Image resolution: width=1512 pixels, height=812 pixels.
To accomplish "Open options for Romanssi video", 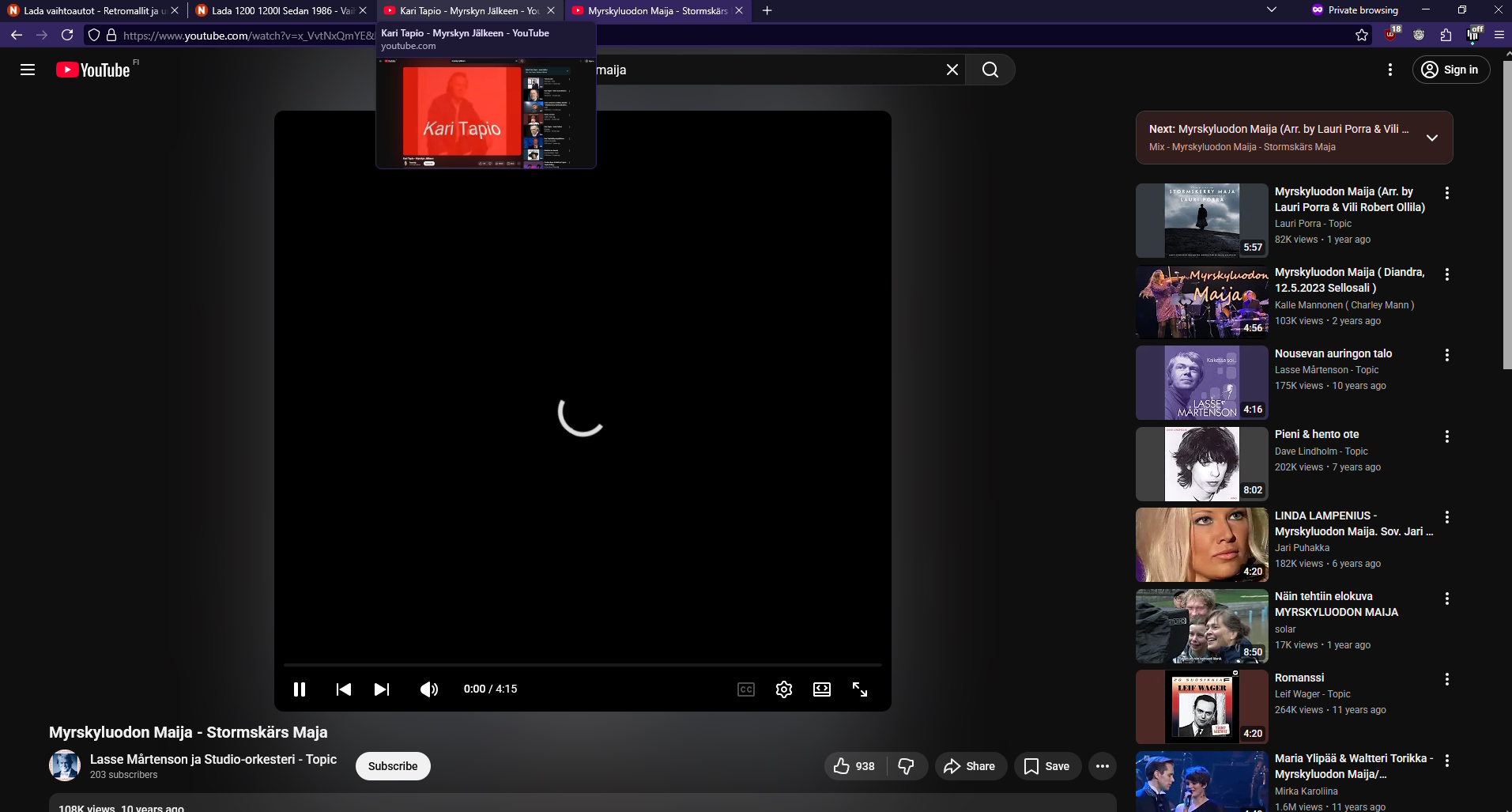I will 1447,679.
